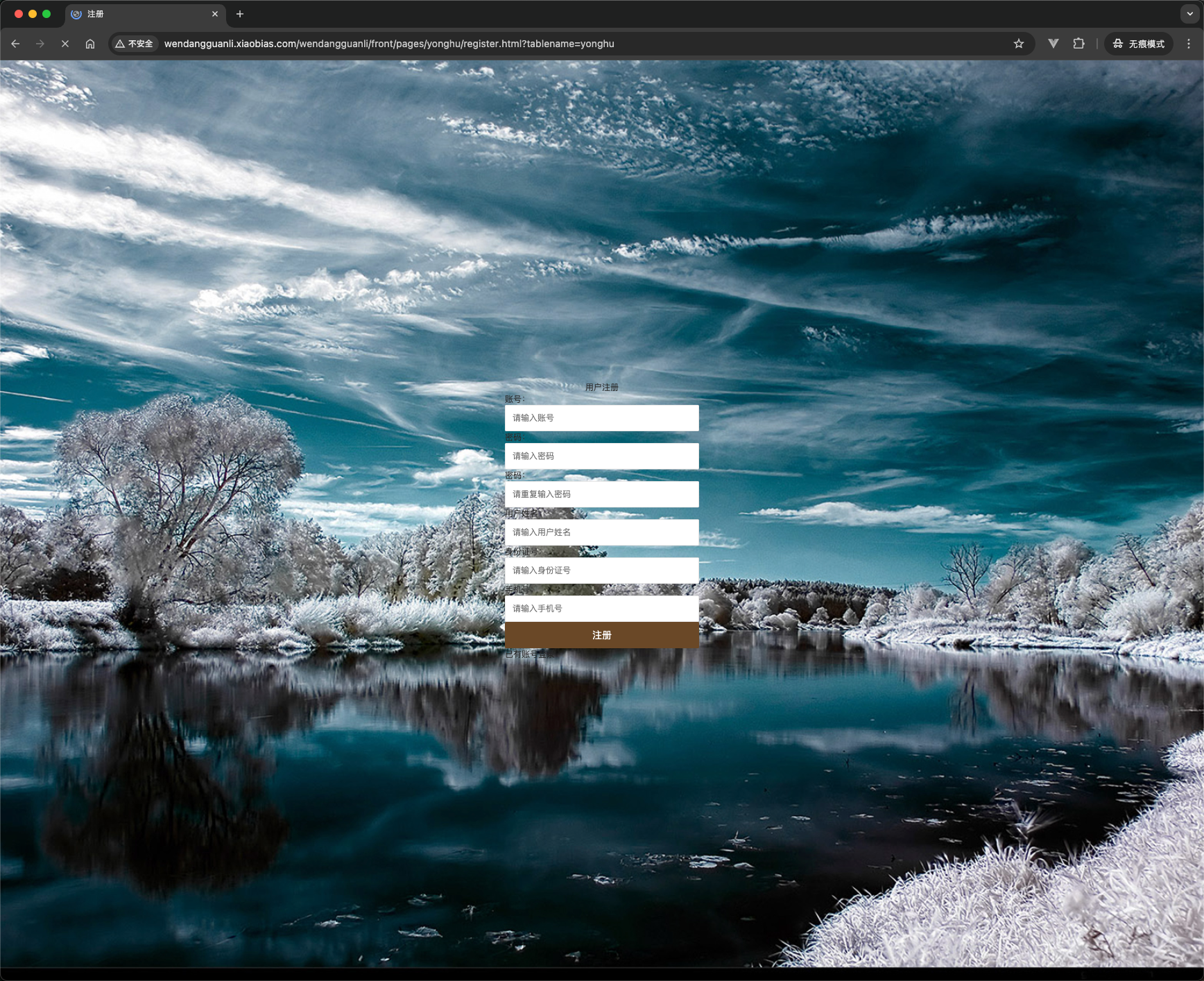This screenshot has width=1204, height=981.
Task: Click the green fullscreen window button
Action: (46, 14)
